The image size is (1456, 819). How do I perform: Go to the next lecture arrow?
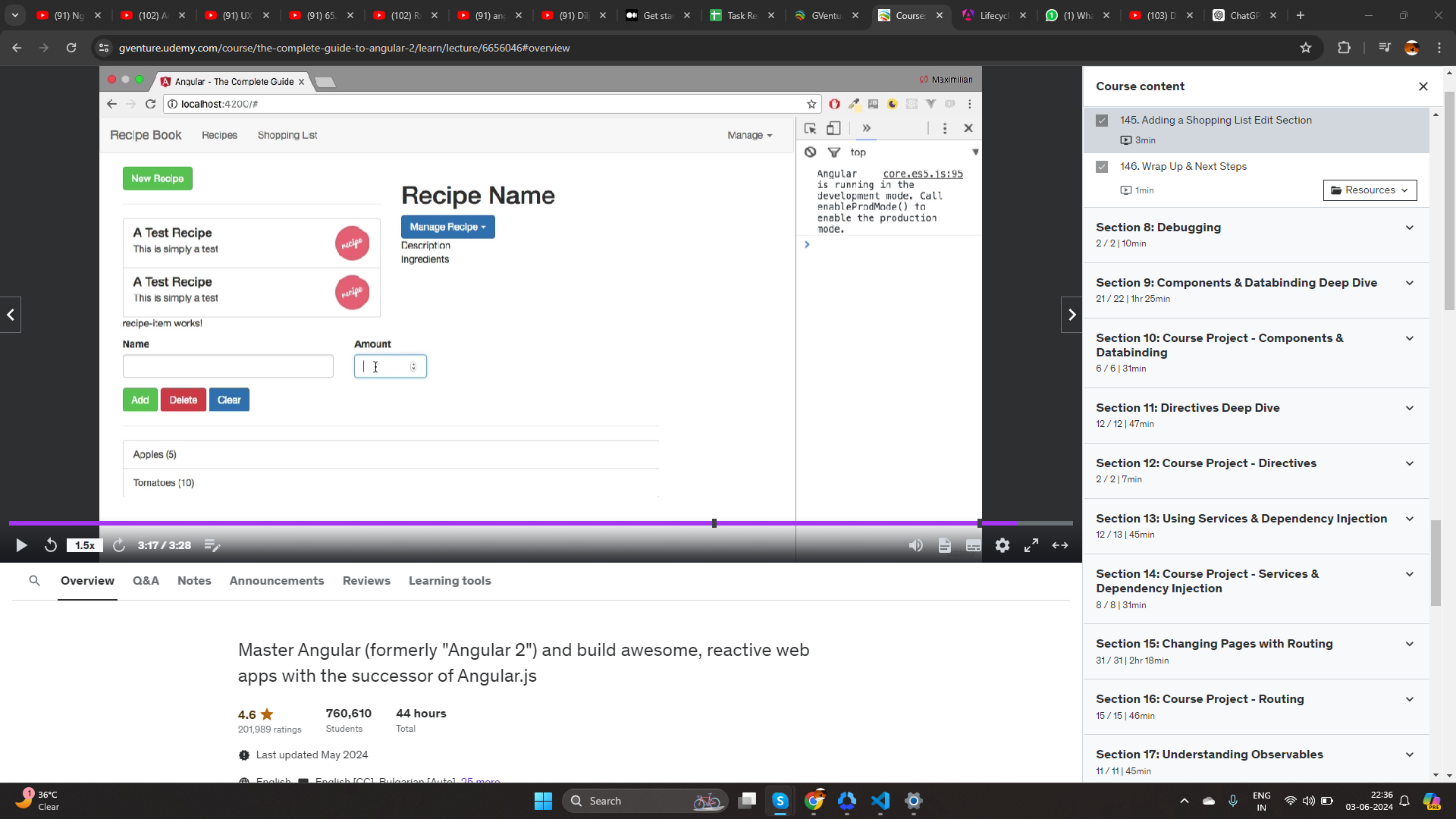1071,315
